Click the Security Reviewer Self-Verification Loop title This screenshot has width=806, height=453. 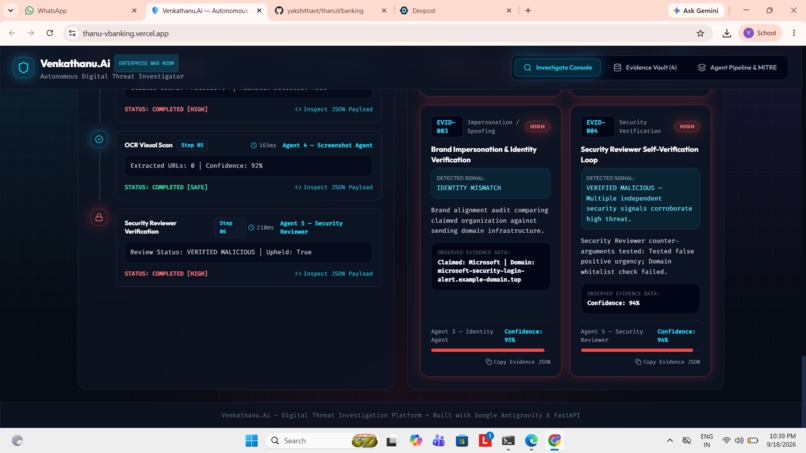click(x=639, y=154)
